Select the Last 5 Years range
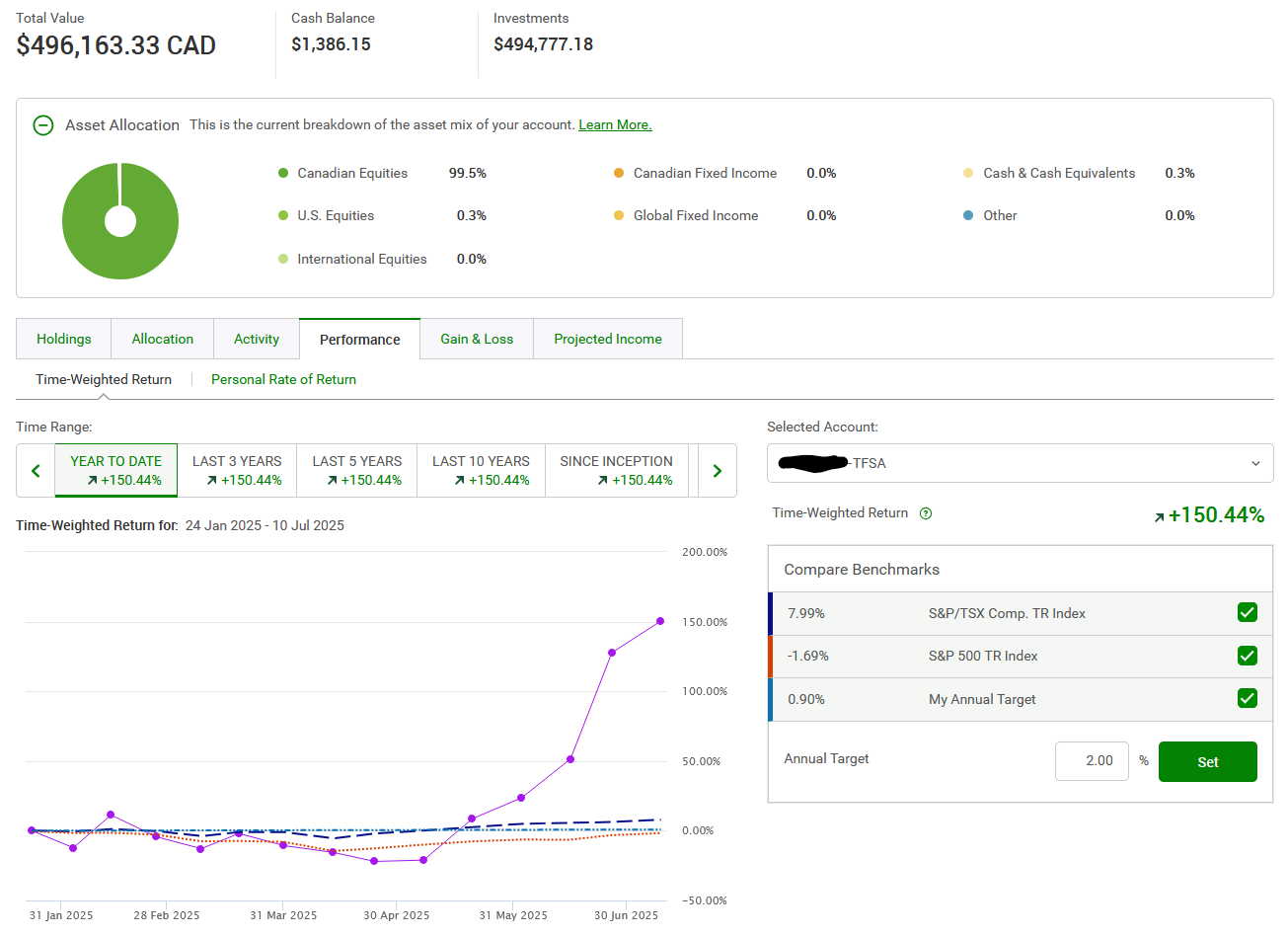This screenshot has height=936, width=1288. 357,470
